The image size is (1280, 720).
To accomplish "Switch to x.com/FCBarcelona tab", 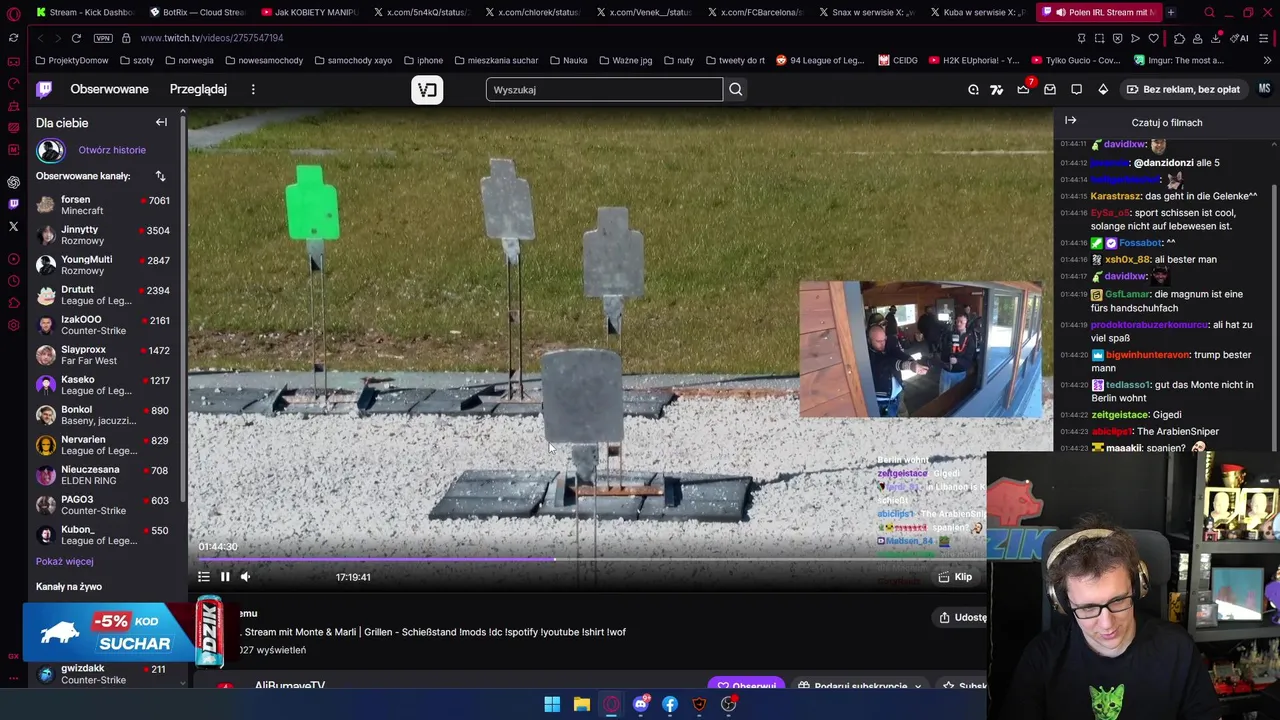I will (x=754, y=12).
